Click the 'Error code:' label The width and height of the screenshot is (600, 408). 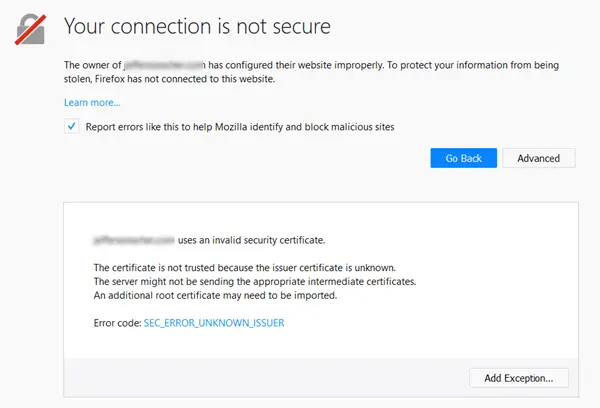point(117,323)
